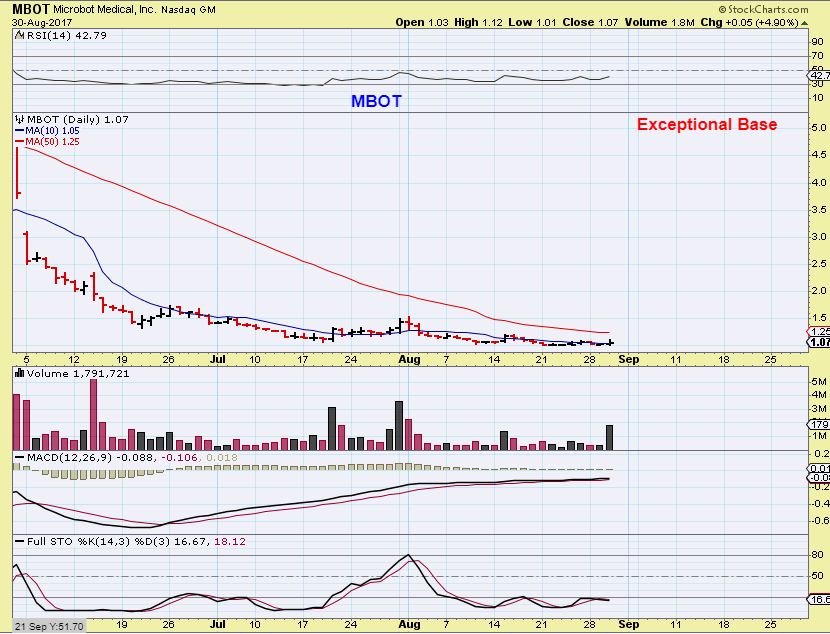The width and height of the screenshot is (830, 634).
Task: Click the 80 level on the stochastic scale
Action: pos(817,555)
